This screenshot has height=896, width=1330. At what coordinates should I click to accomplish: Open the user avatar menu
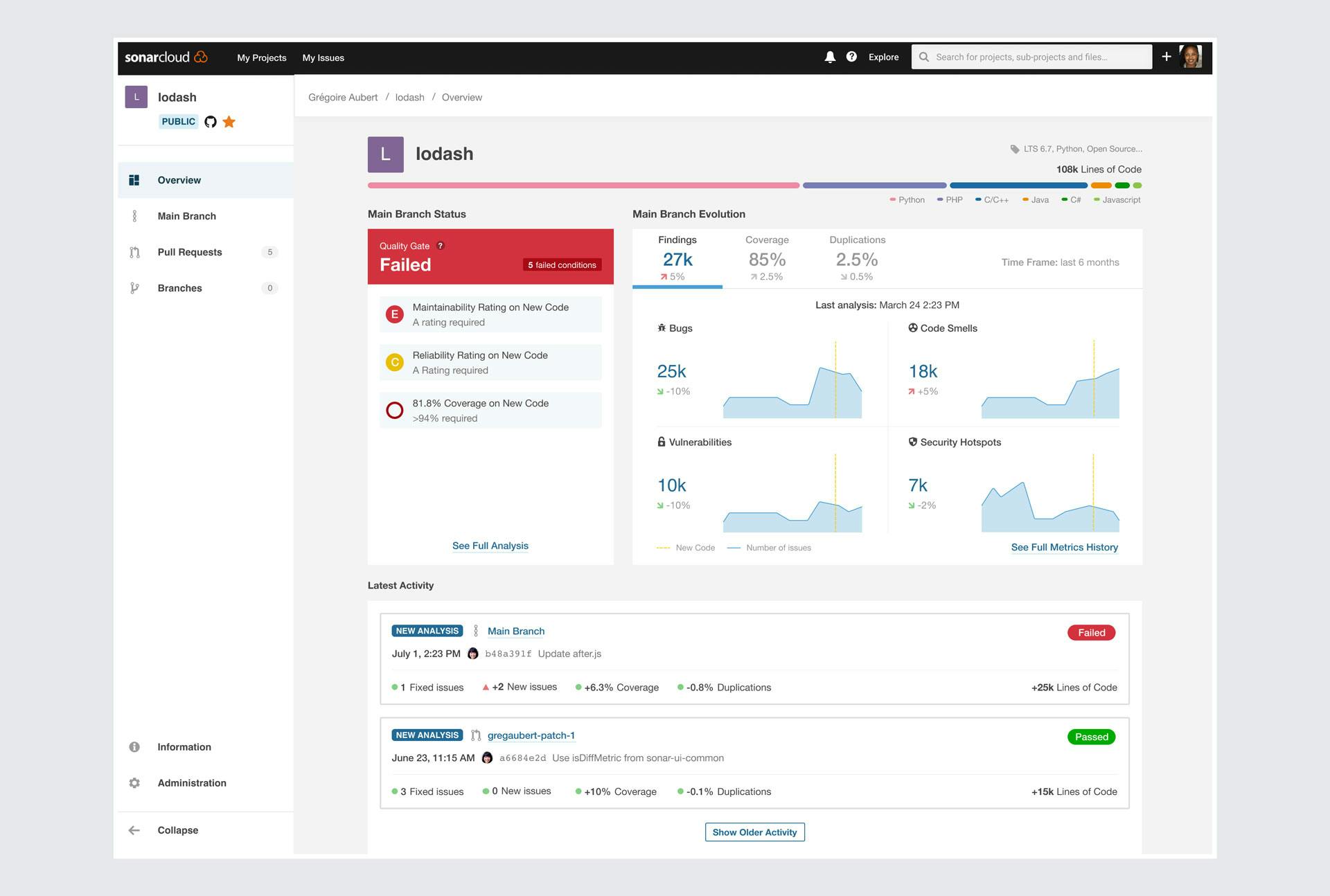coord(1191,57)
